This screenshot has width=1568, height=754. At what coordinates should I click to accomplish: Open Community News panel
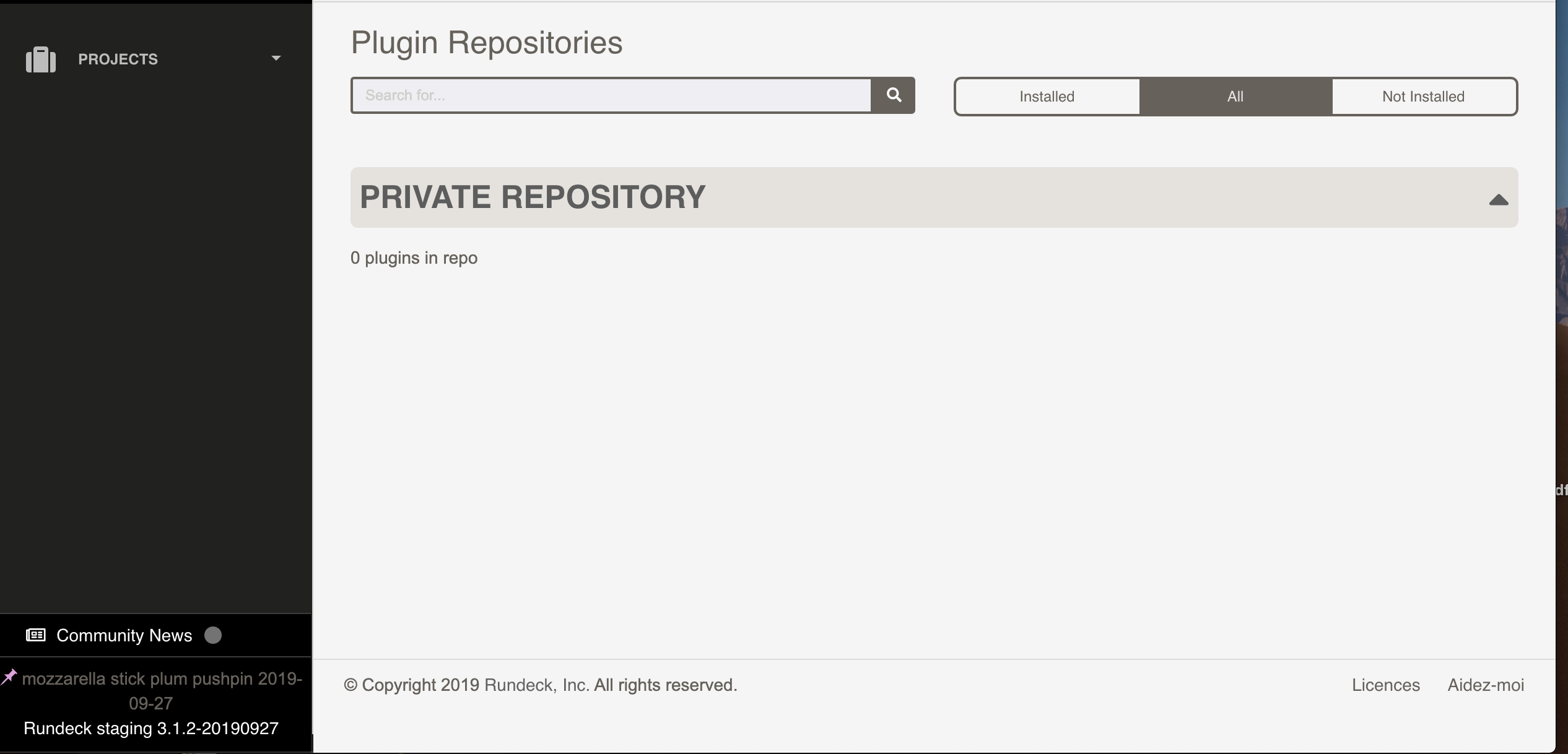click(x=124, y=635)
